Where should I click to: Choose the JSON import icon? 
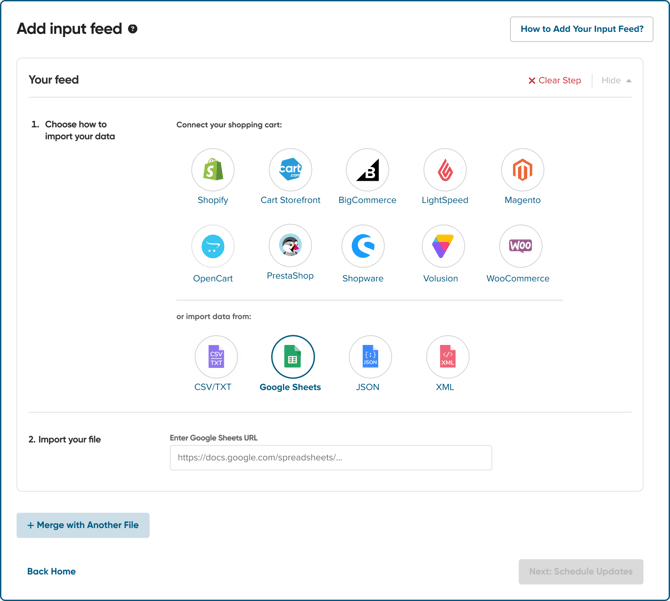tap(370, 357)
